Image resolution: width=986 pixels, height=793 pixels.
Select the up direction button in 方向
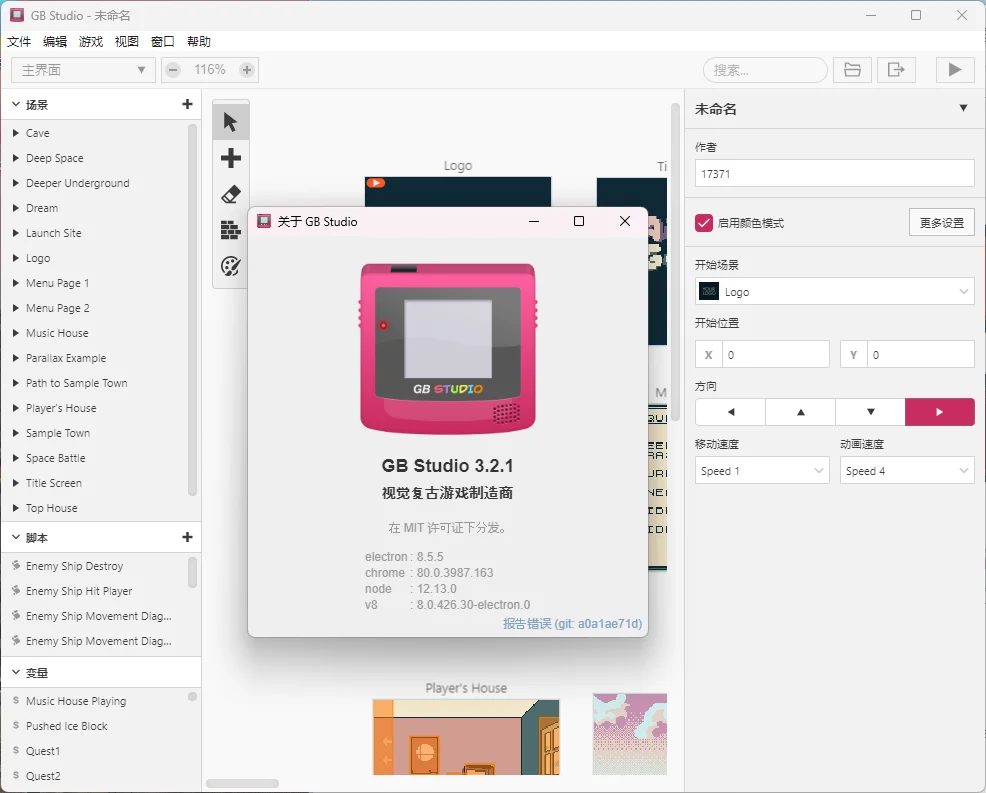coord(799,411)
